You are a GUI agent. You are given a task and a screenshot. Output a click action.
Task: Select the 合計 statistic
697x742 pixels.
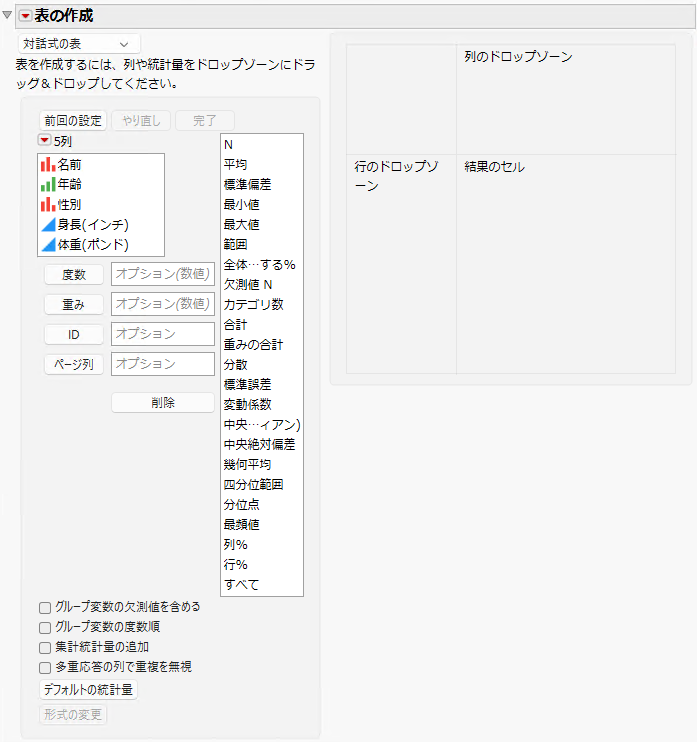point(262,325)
